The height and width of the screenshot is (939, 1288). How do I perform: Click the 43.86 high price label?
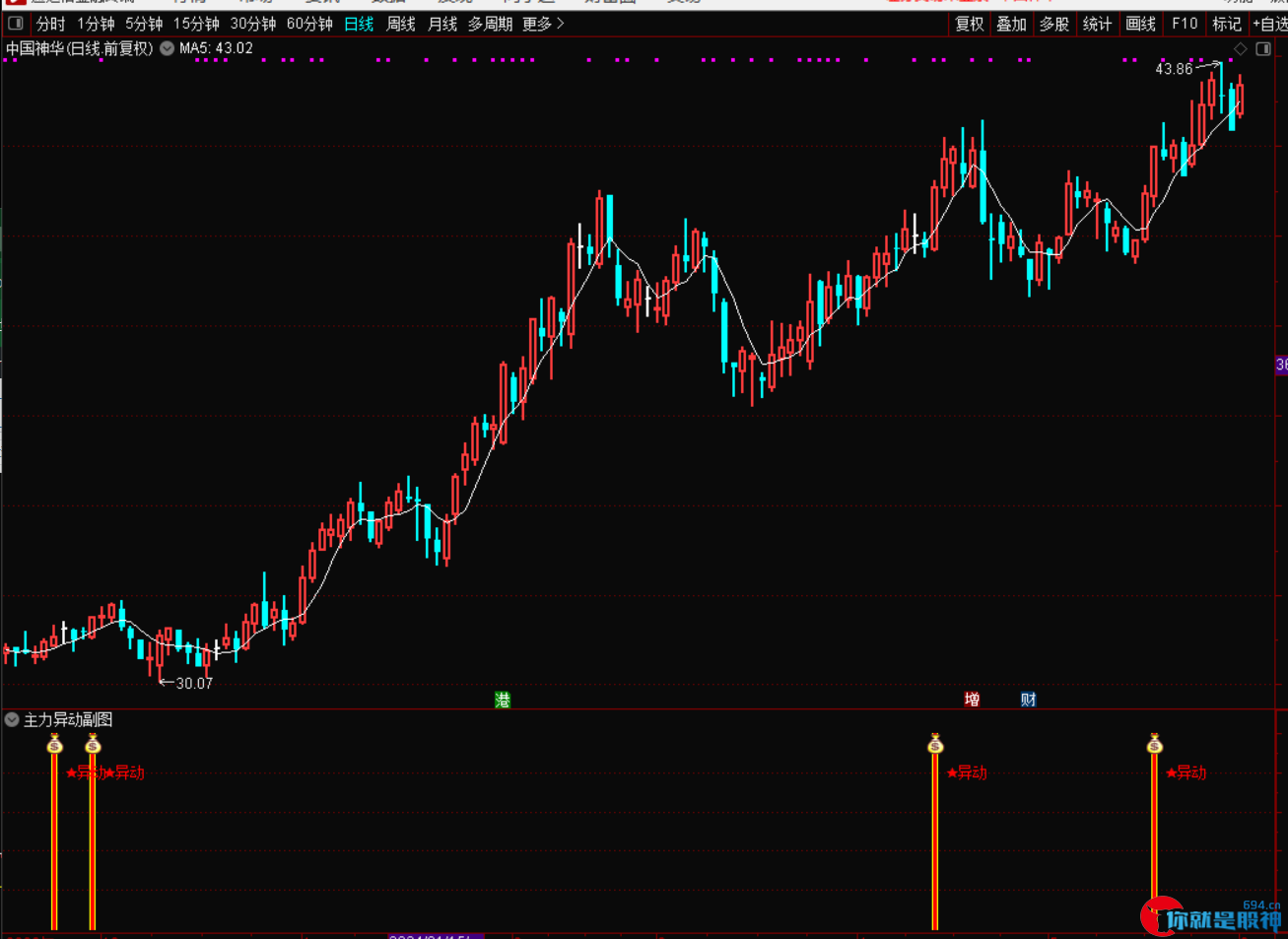pos(1174,69)
